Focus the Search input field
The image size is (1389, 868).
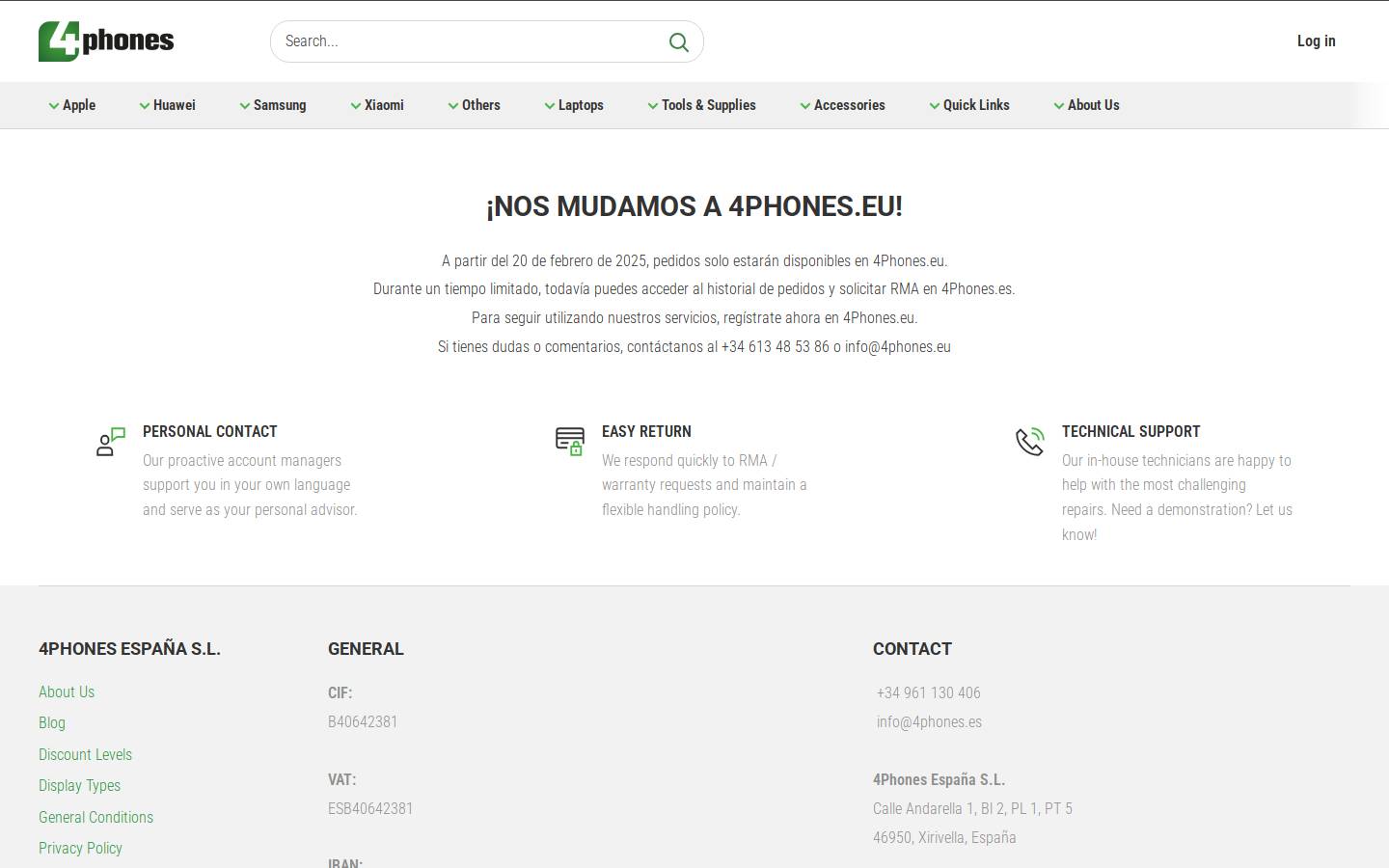(487, 41)
